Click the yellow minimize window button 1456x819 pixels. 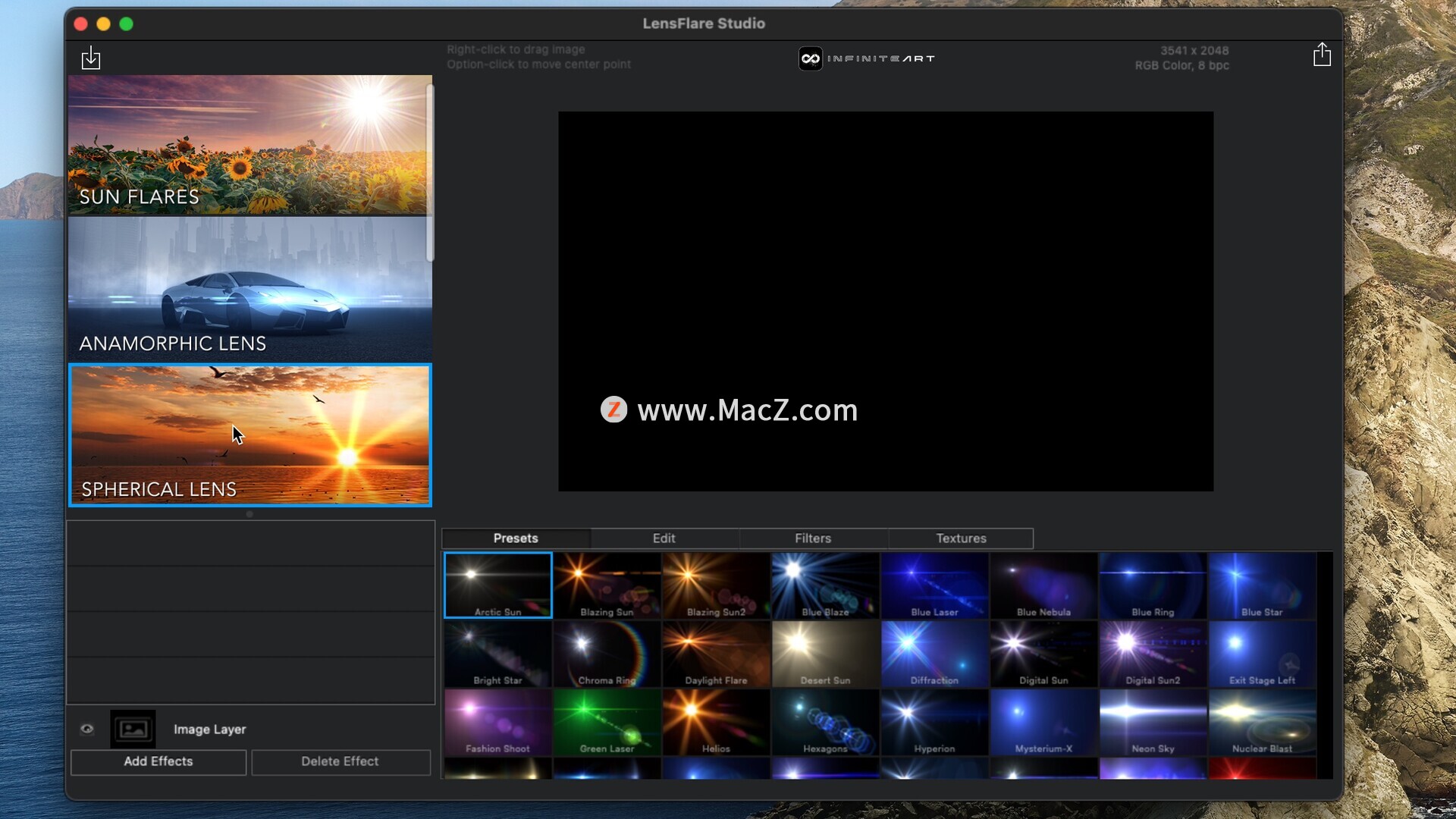(x=104, y=24)
